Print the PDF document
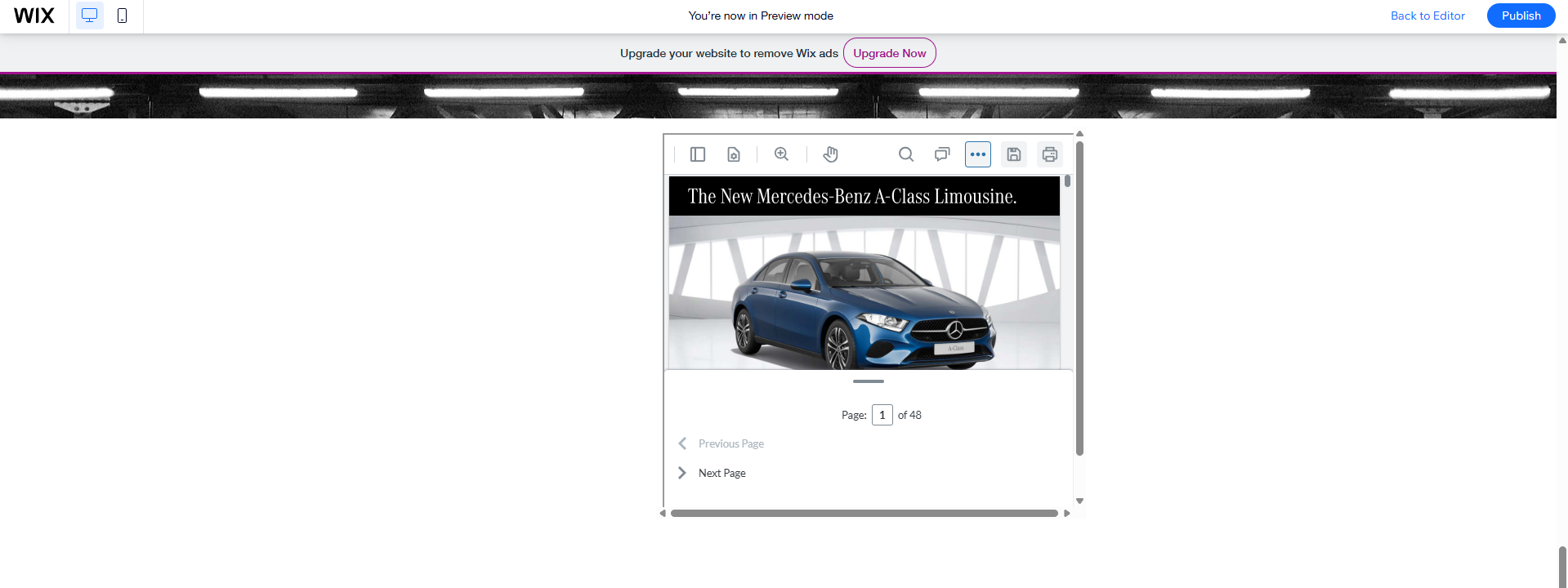 (1050, 154)
